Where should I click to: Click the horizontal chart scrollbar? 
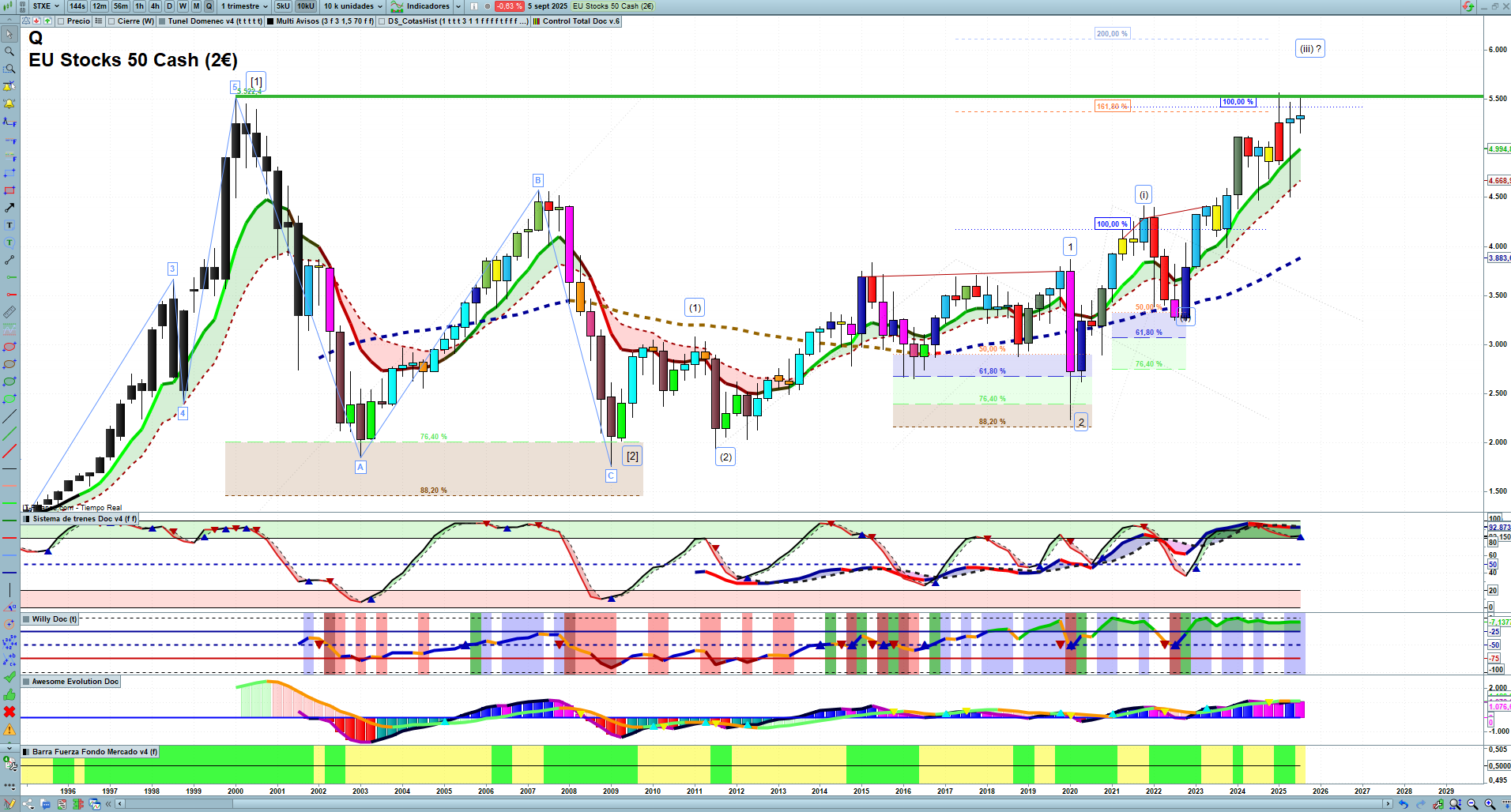[755, 804]
